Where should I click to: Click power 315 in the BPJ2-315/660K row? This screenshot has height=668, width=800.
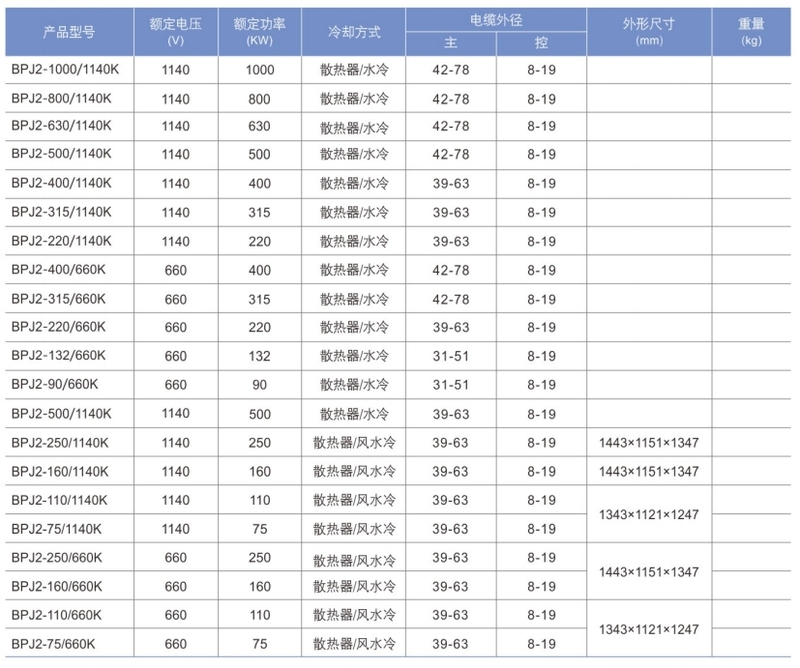pos(259,300)
